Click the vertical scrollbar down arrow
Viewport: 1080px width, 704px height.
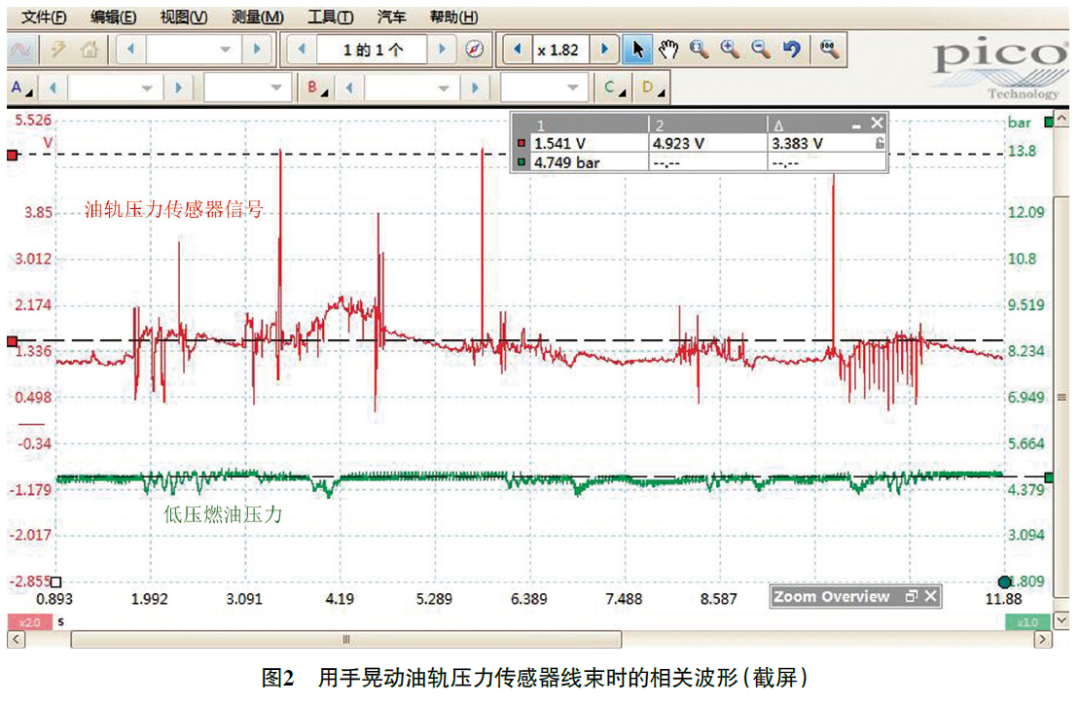click(1061, 621)
